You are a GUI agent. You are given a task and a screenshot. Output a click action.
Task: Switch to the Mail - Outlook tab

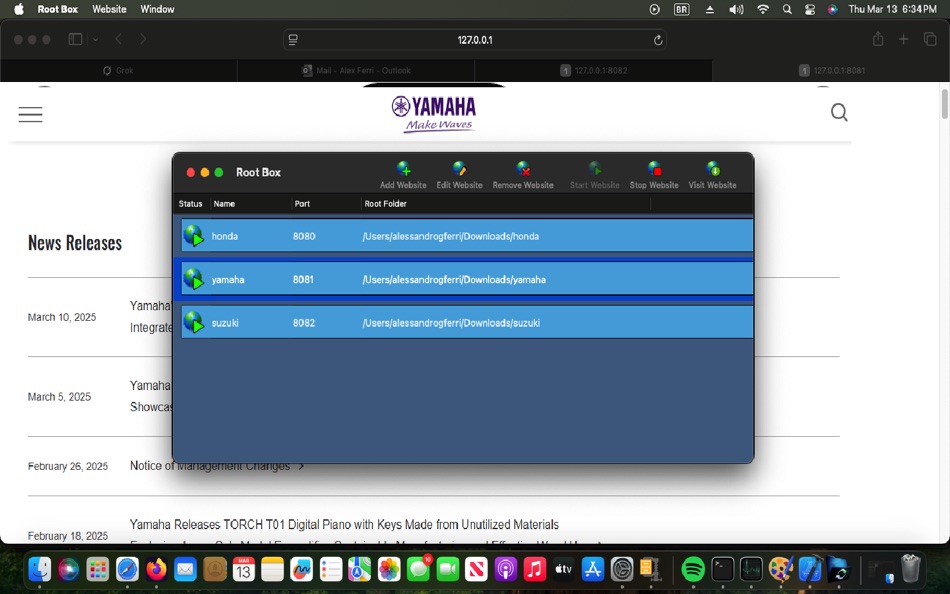[x=356, y=70]
